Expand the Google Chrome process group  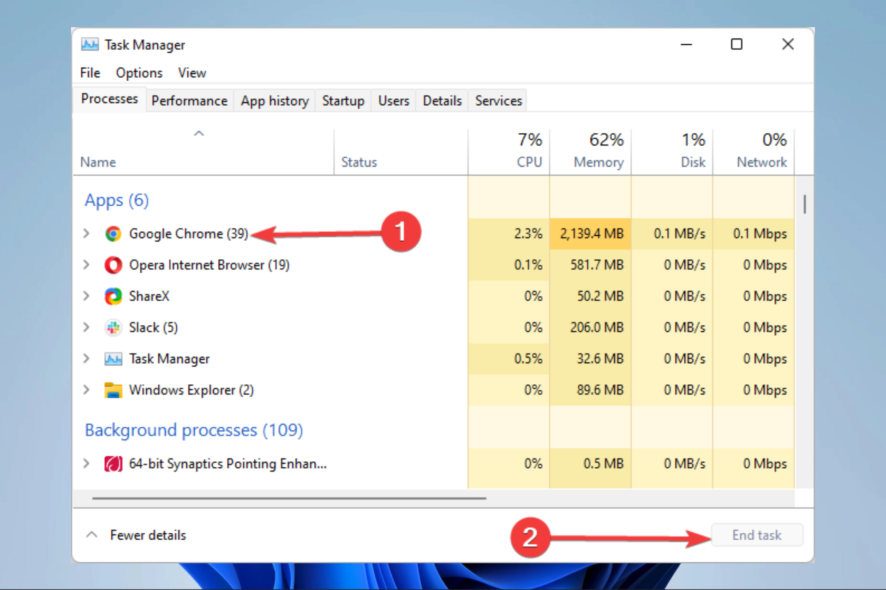point(86,233)
